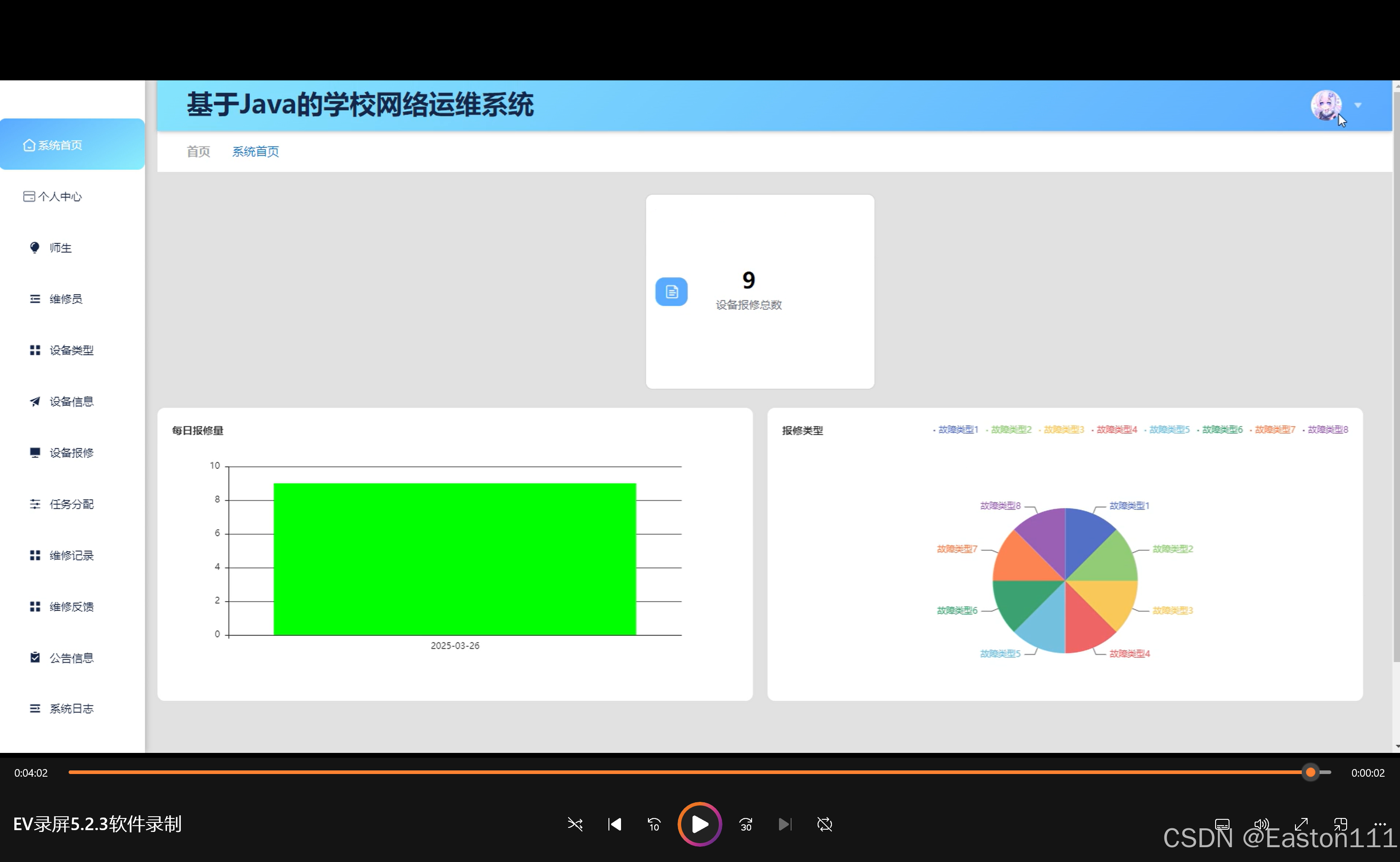Toggle 故障类型1 in the pie legend
Viewport: 1400px width, 862px height.
point(956,430)
